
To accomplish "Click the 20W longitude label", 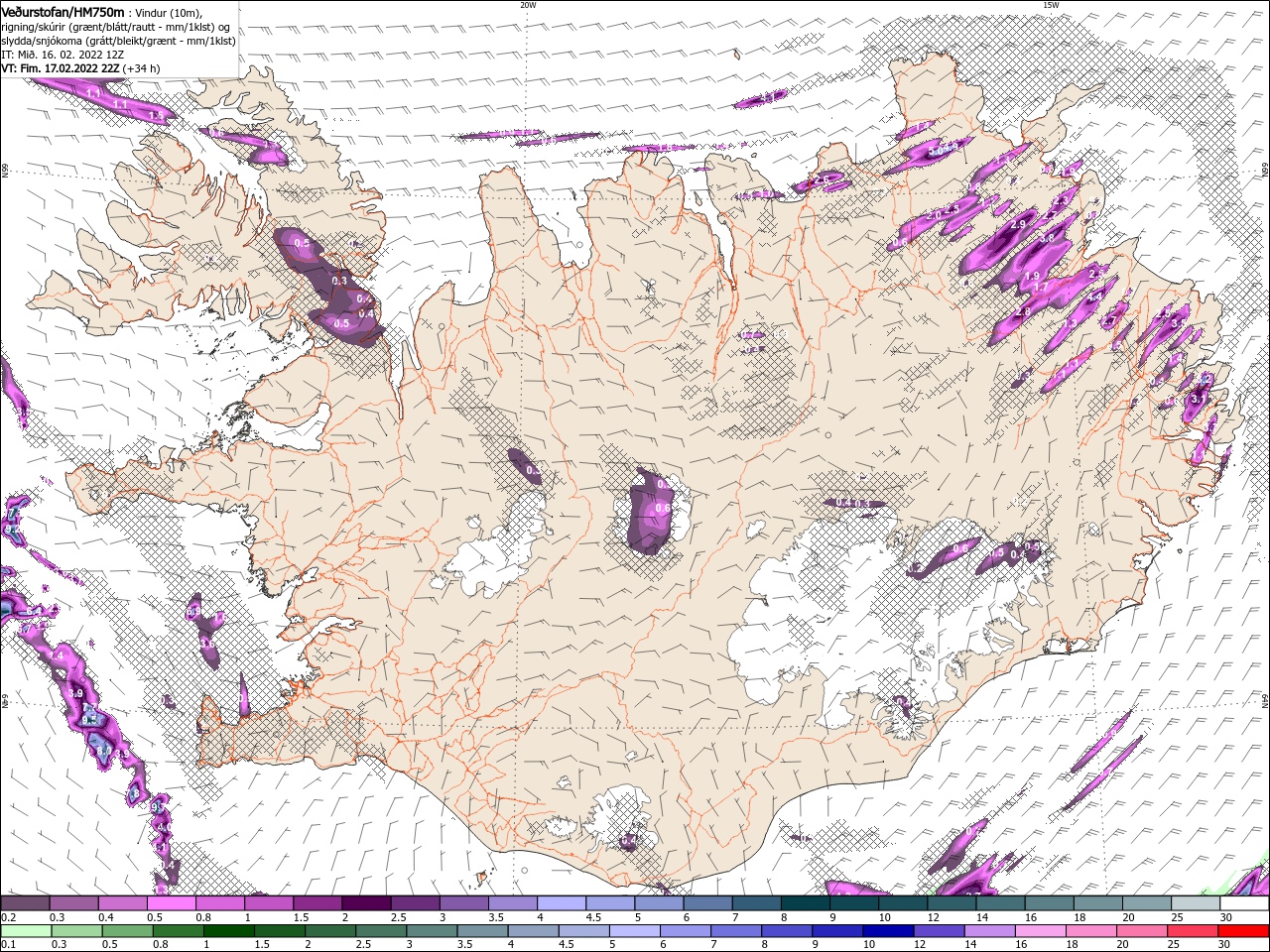I will 528,5.
